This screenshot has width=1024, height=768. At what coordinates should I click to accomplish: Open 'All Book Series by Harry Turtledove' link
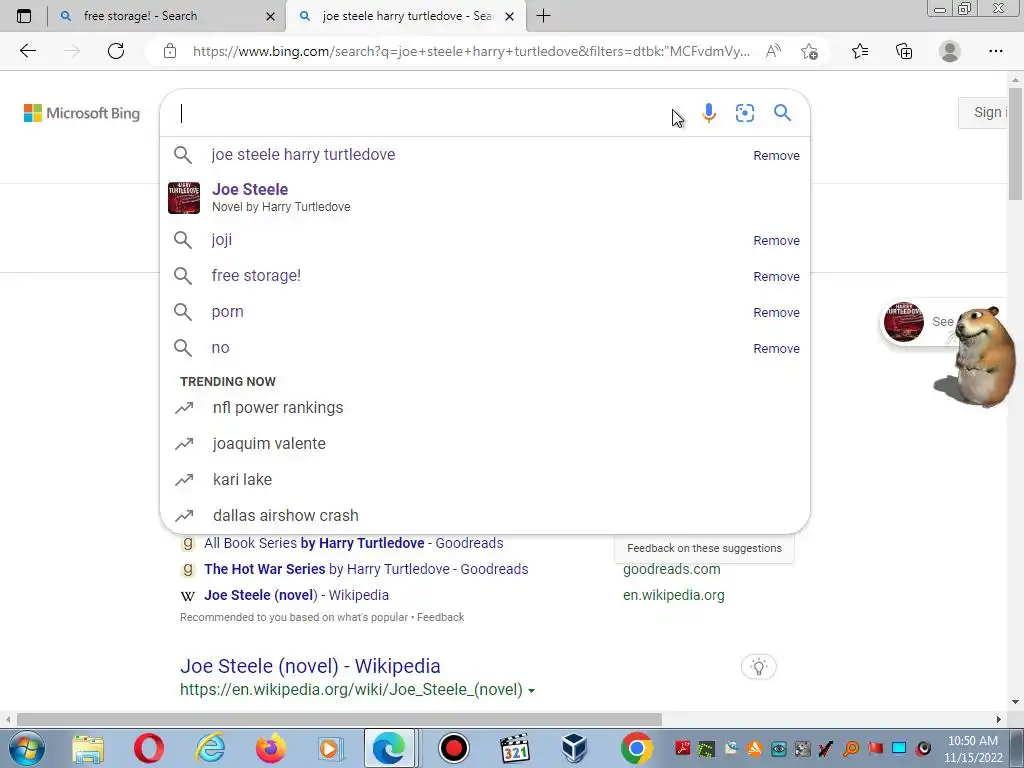click(x=353, y=543)
